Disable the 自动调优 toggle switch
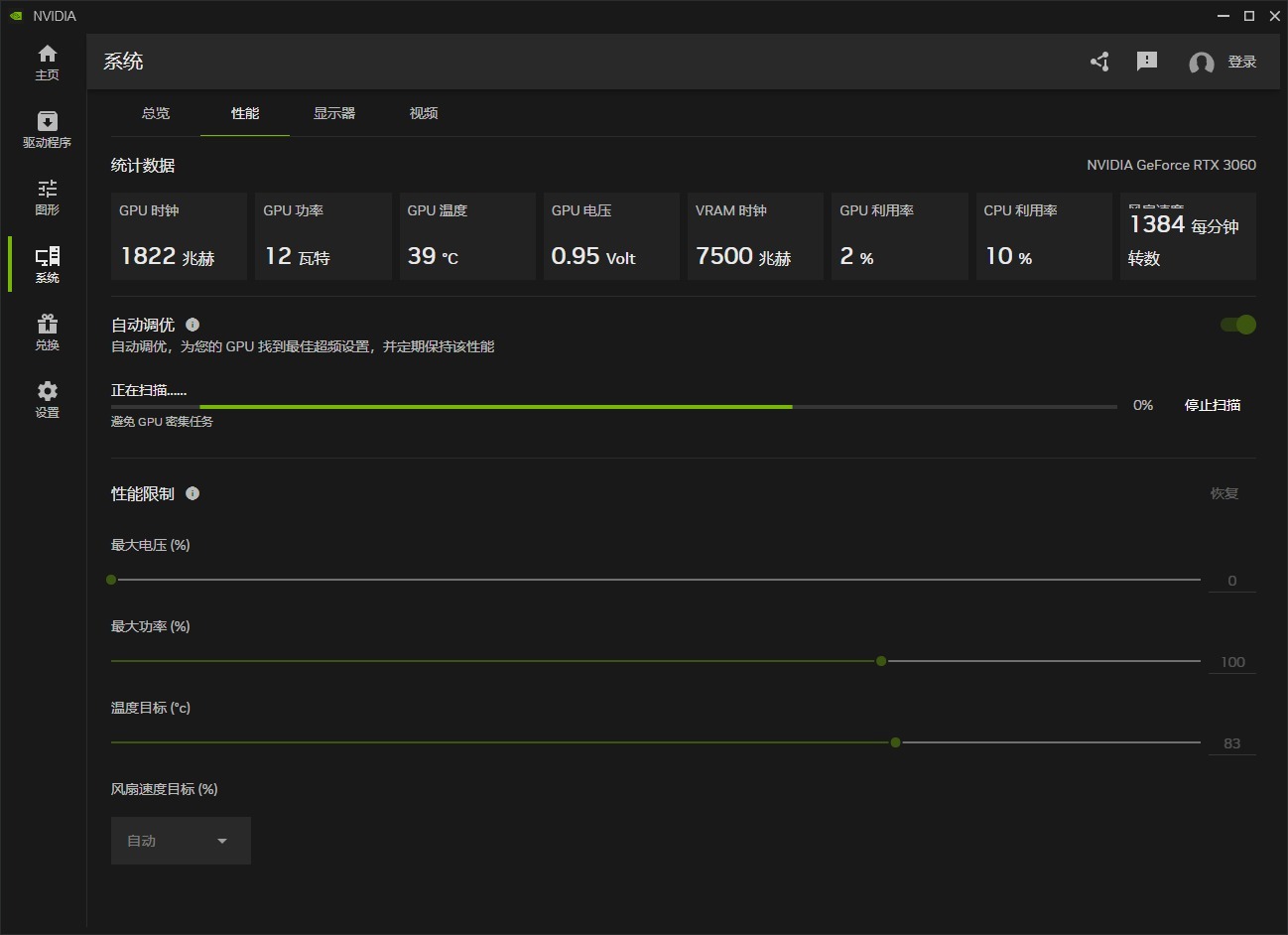 coord(1238,325)
